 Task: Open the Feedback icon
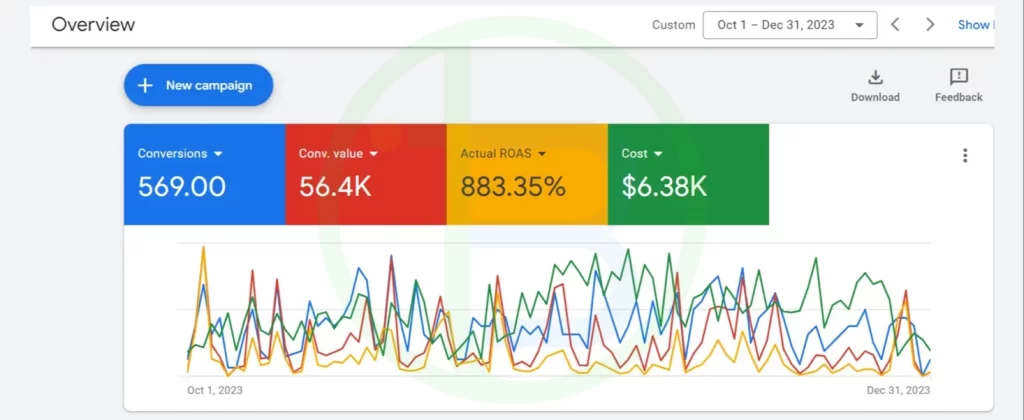[958, 78]
